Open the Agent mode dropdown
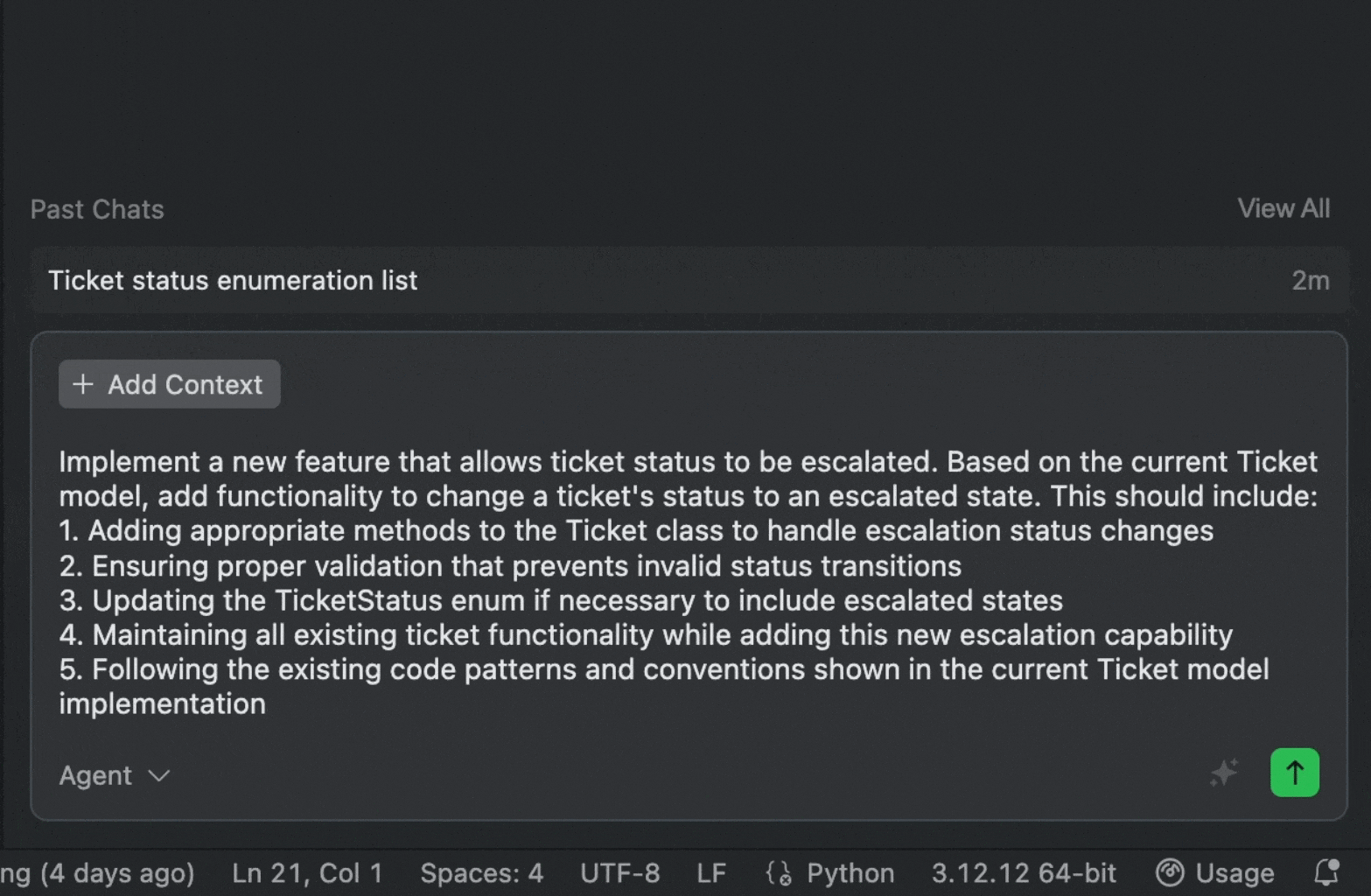Viewport: 1371px width, 896px height. [96, 775]
